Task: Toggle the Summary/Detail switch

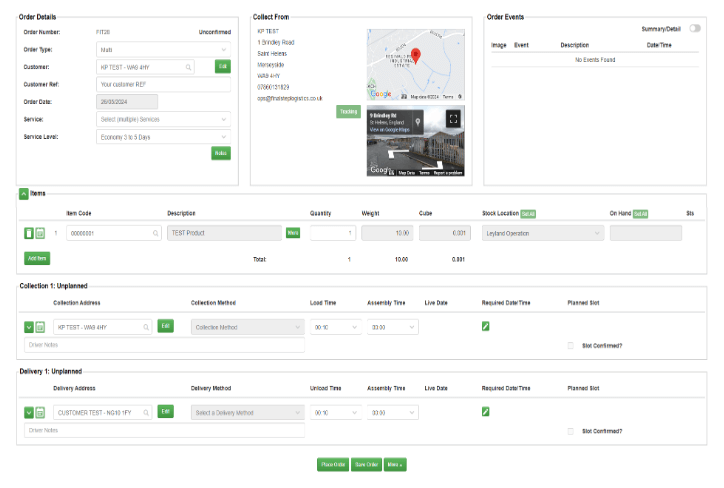Action: (695, 29)
